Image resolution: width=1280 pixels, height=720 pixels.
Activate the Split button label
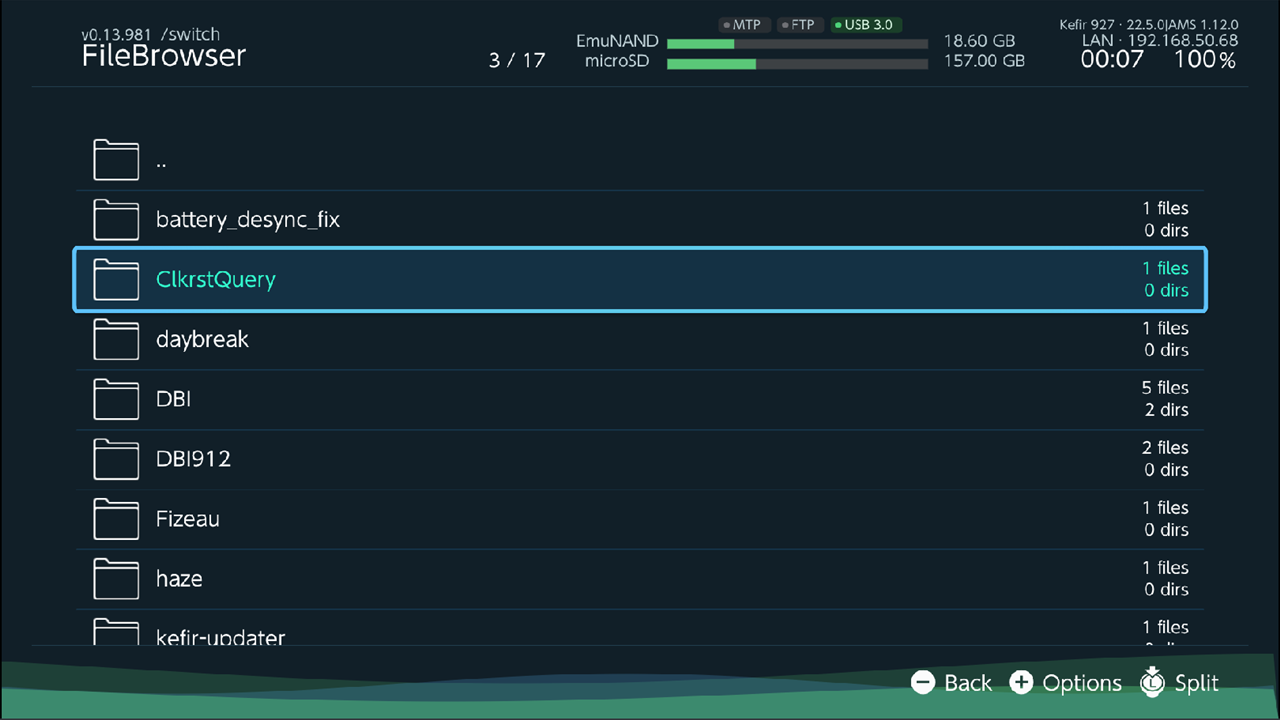(x=1197, y=684)
